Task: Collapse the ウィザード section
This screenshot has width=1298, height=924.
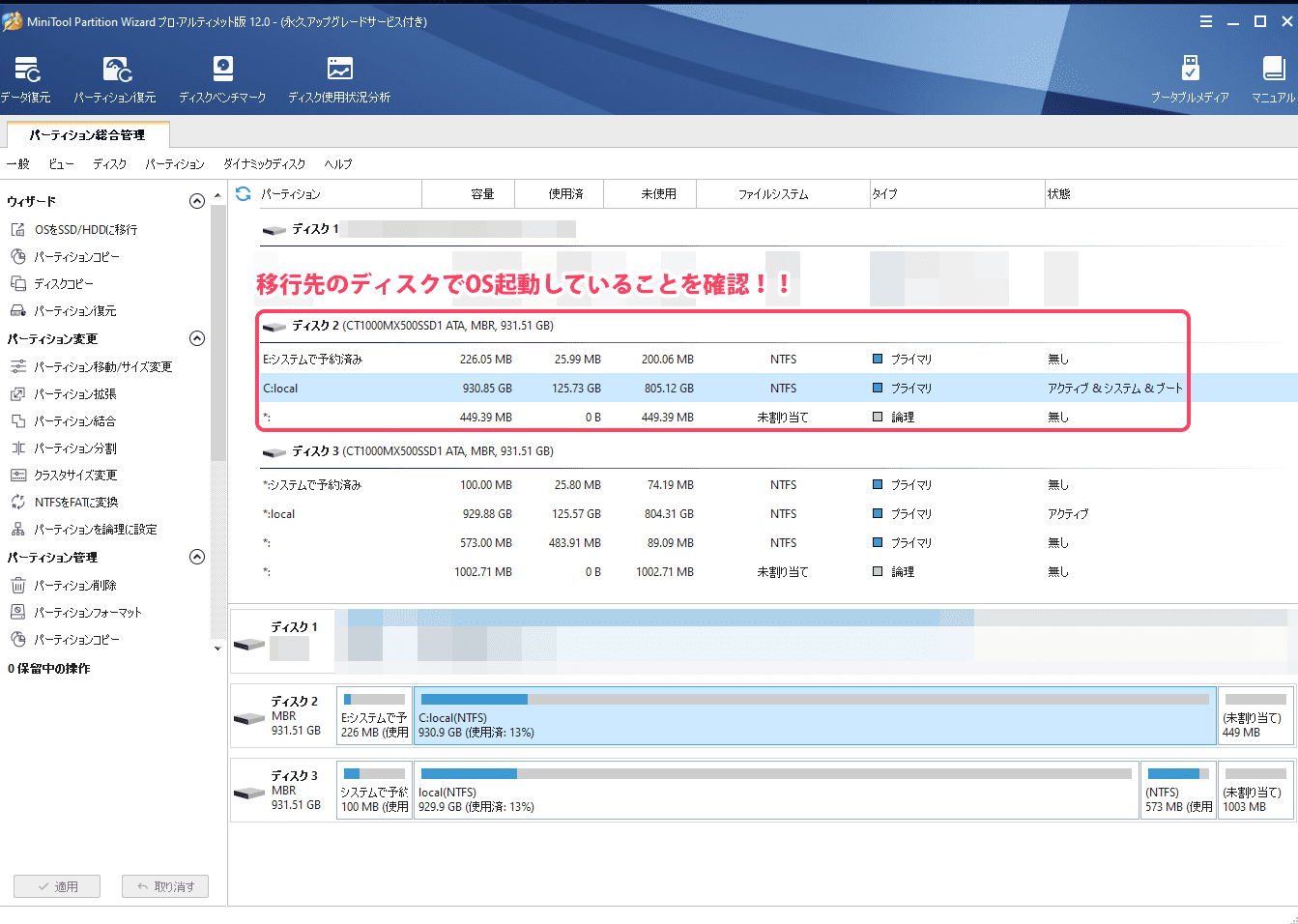Action: (x=197, y=201)
